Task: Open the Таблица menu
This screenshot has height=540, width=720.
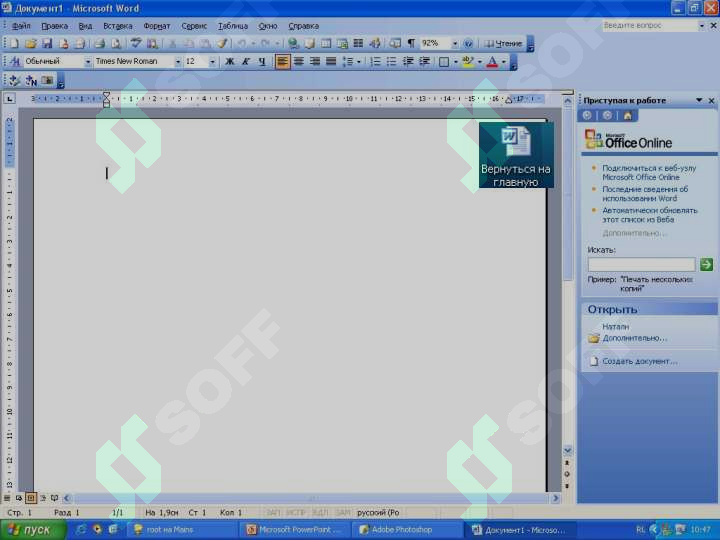Action: point(233,26)
